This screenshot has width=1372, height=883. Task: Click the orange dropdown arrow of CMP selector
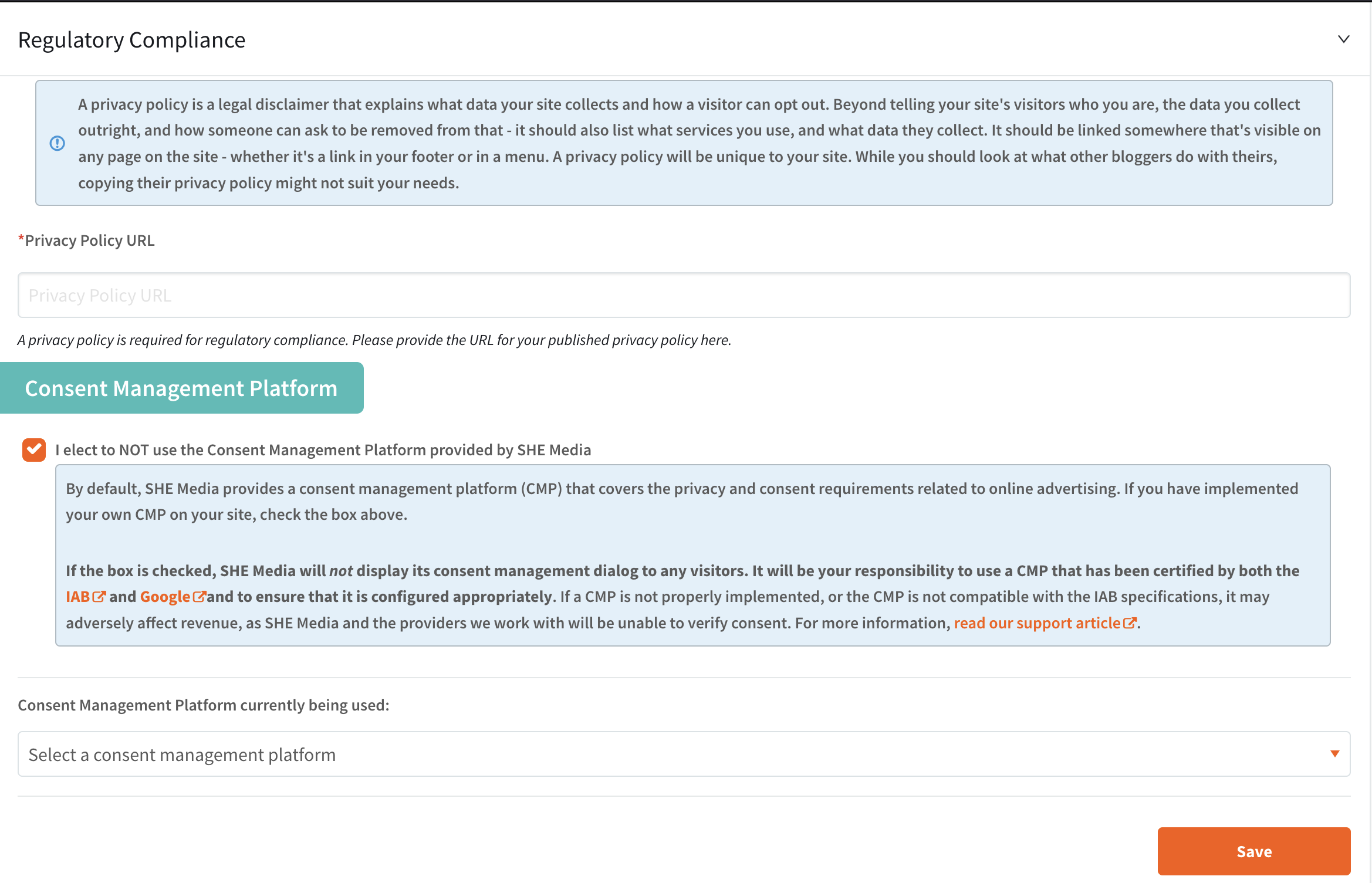1334,754
